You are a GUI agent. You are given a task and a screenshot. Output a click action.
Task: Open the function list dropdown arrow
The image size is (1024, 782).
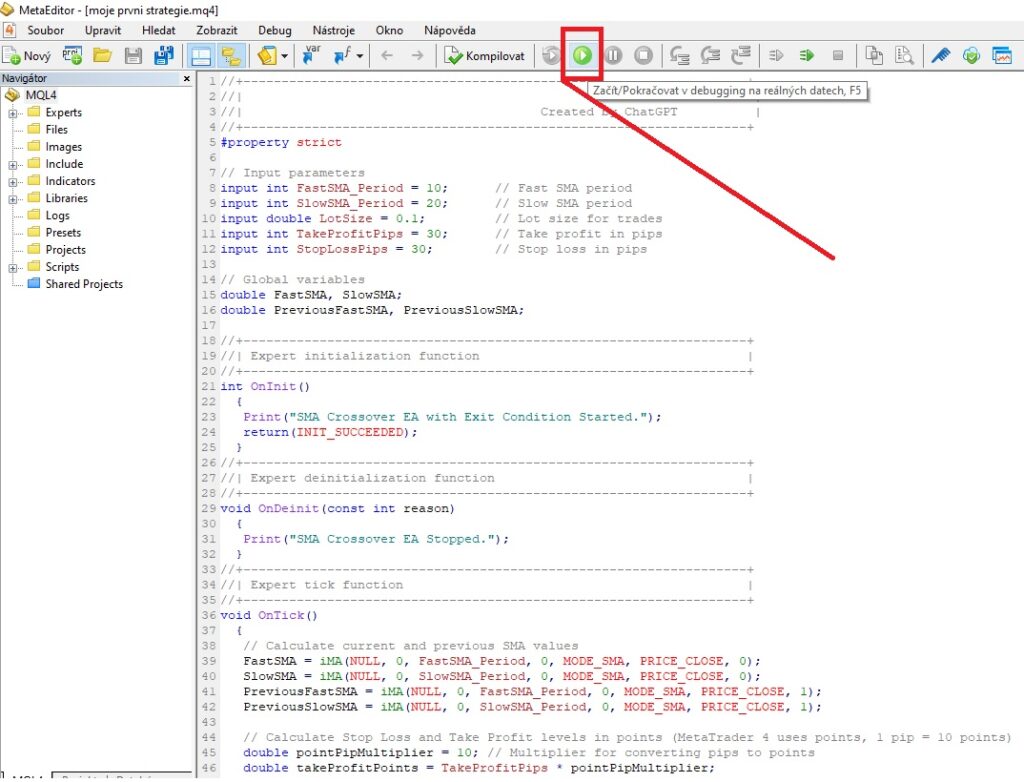pyautogui.click(x=360, y=57)
